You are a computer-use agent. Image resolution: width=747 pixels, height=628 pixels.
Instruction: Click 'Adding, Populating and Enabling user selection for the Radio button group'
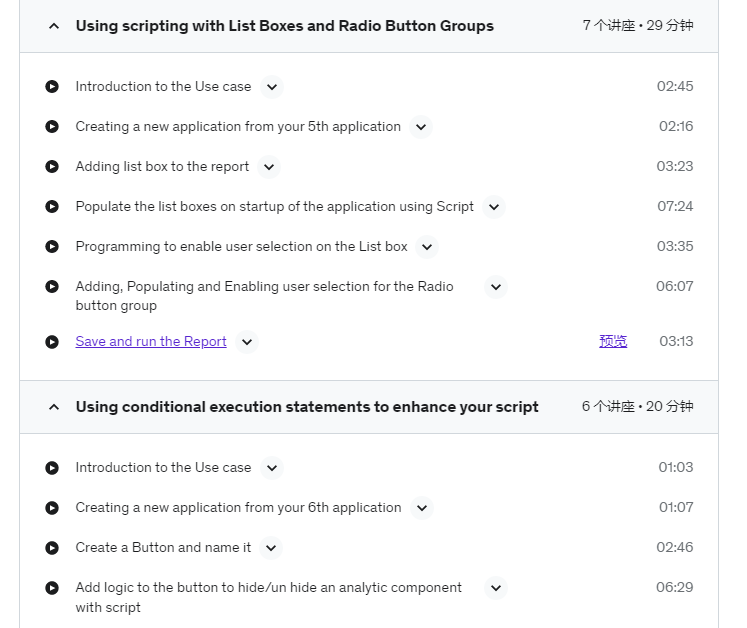click(x=264, y=296)
